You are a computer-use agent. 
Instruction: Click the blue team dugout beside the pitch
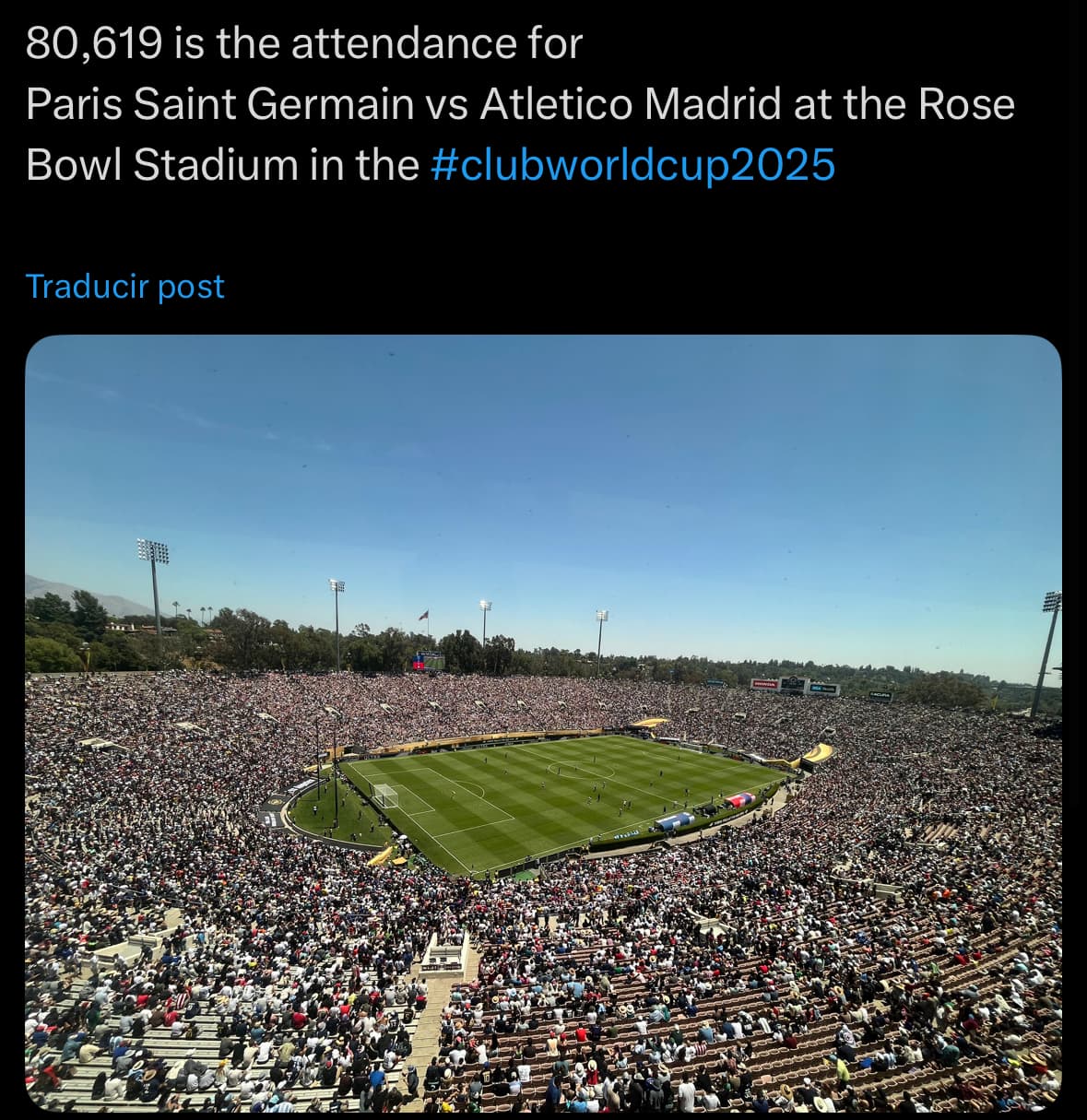click(x=675, y=820)
